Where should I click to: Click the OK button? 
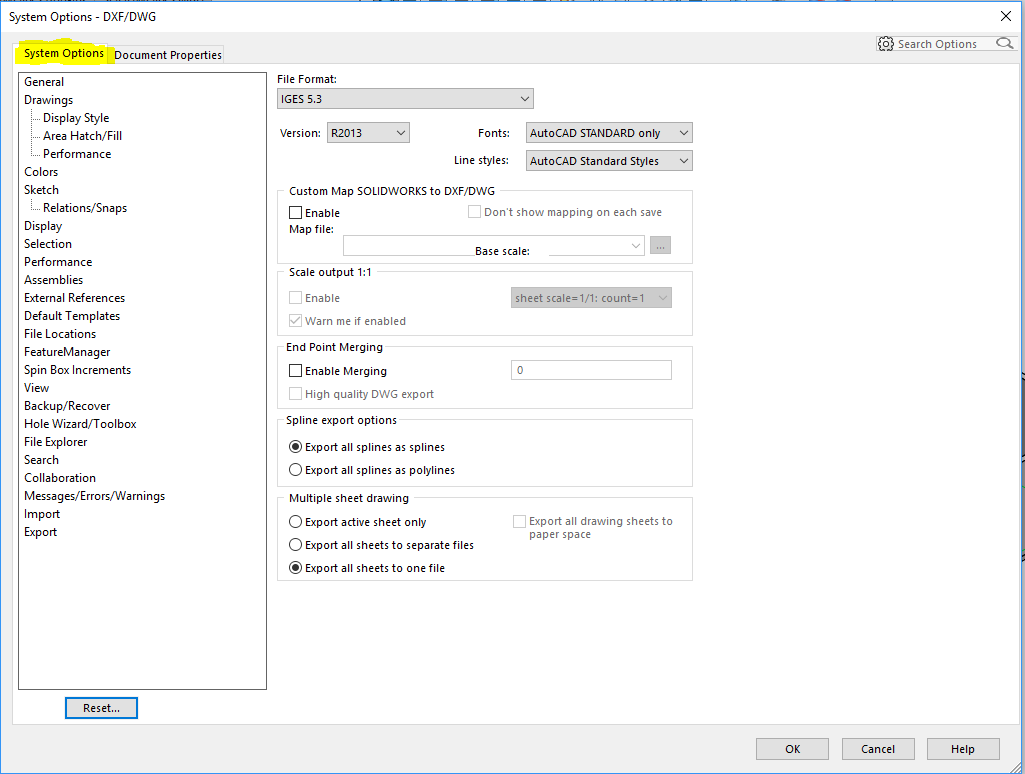(792, 749)
